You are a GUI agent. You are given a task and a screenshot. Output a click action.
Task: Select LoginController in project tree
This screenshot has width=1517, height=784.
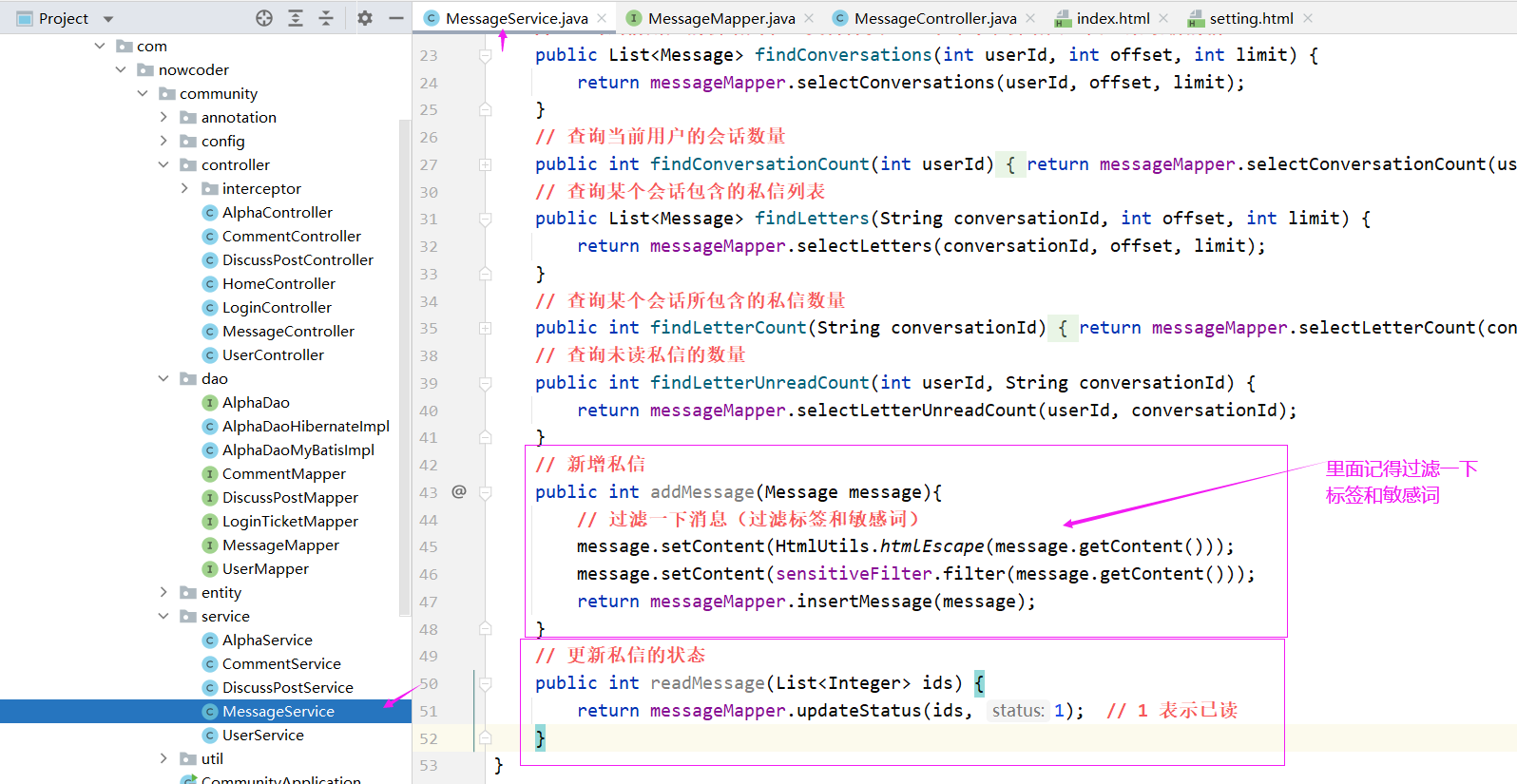pos(277,307)
